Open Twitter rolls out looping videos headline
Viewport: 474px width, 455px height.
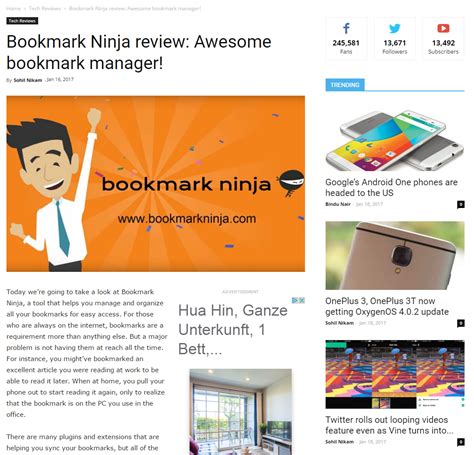point(389,425)
